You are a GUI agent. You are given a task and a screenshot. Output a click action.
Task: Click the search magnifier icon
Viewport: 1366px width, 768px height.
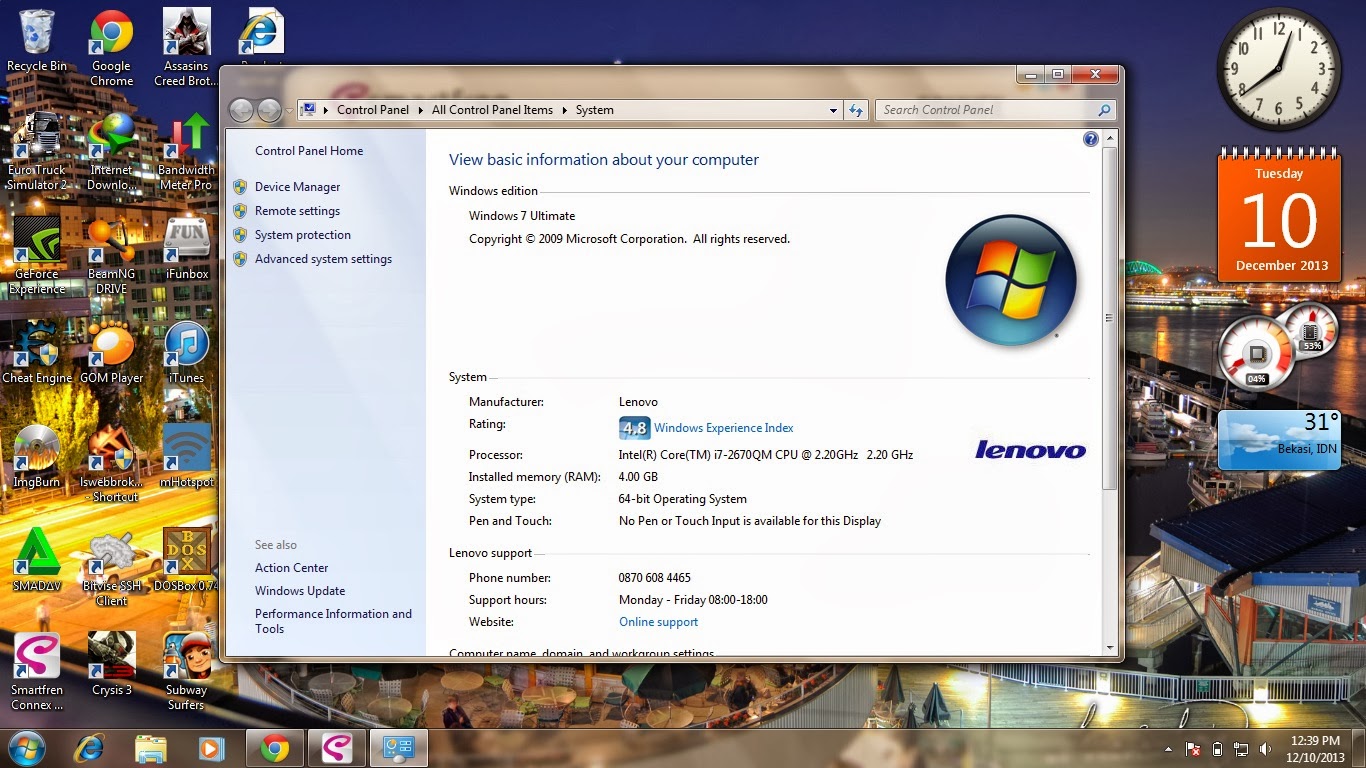tap(1104, 110)
